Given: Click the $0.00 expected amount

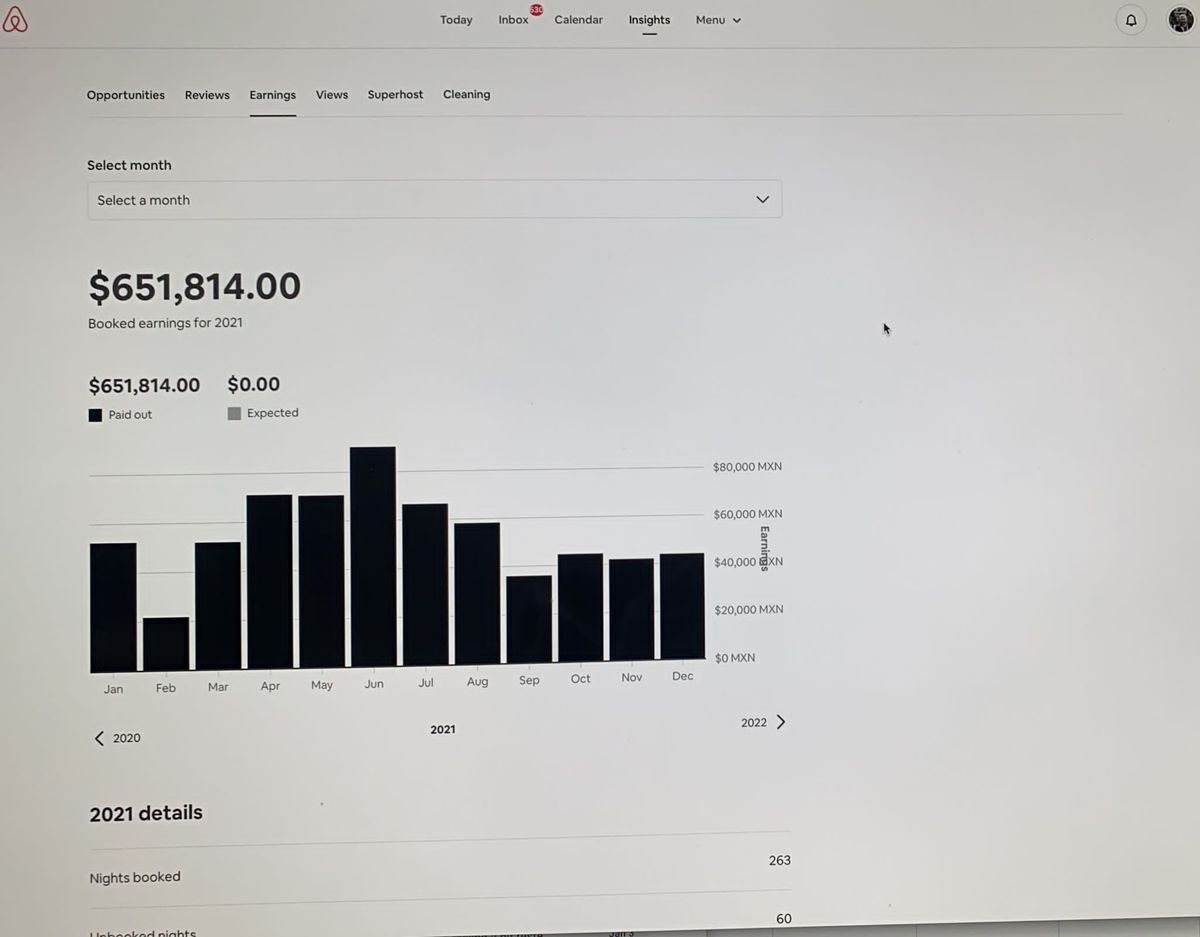Looking at the screenshot, I should click(x=254, y=385).
